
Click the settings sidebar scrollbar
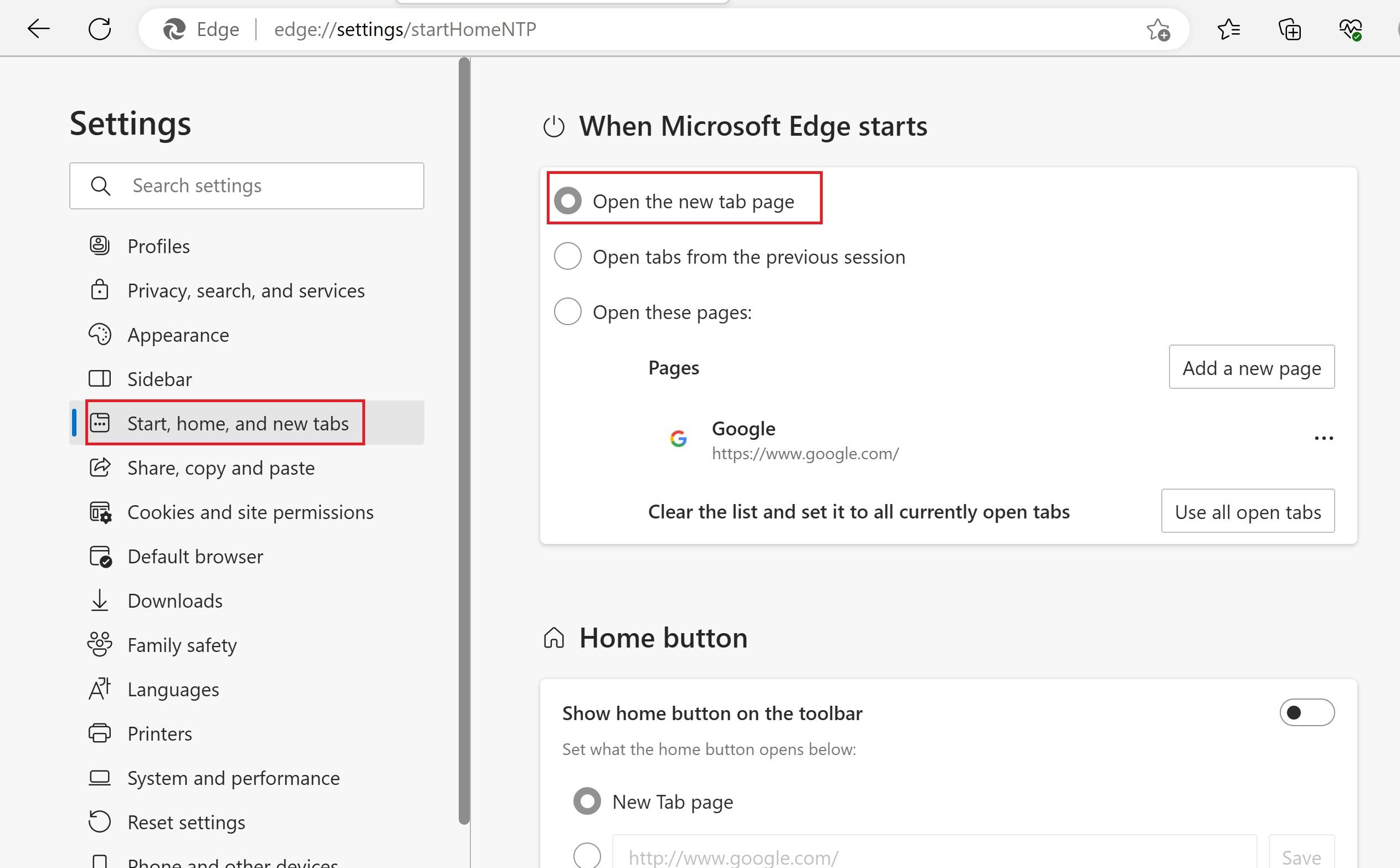coord(464,441)
